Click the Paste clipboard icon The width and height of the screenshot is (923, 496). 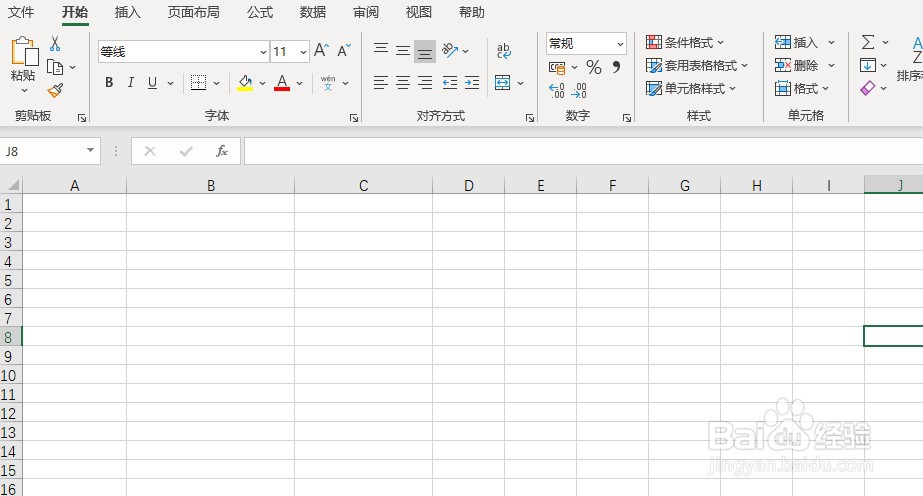[24, 51]
